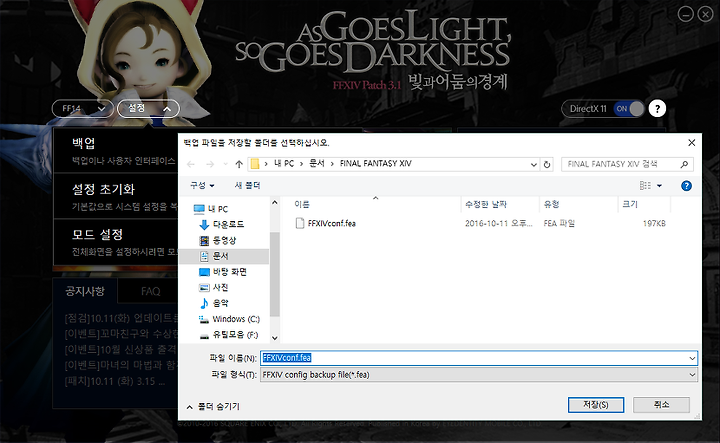Expand the file name dropdown arrow
This screenshot has width=720, height=443.
coord(692,358)
